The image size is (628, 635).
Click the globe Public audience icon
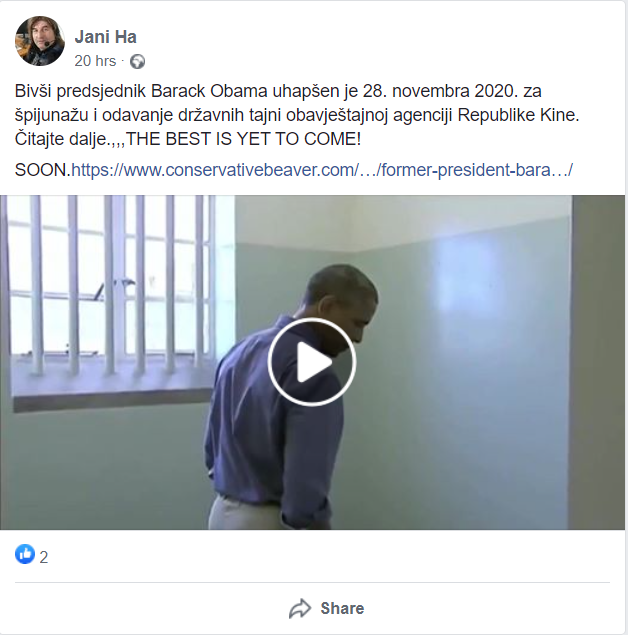point(137,62)
